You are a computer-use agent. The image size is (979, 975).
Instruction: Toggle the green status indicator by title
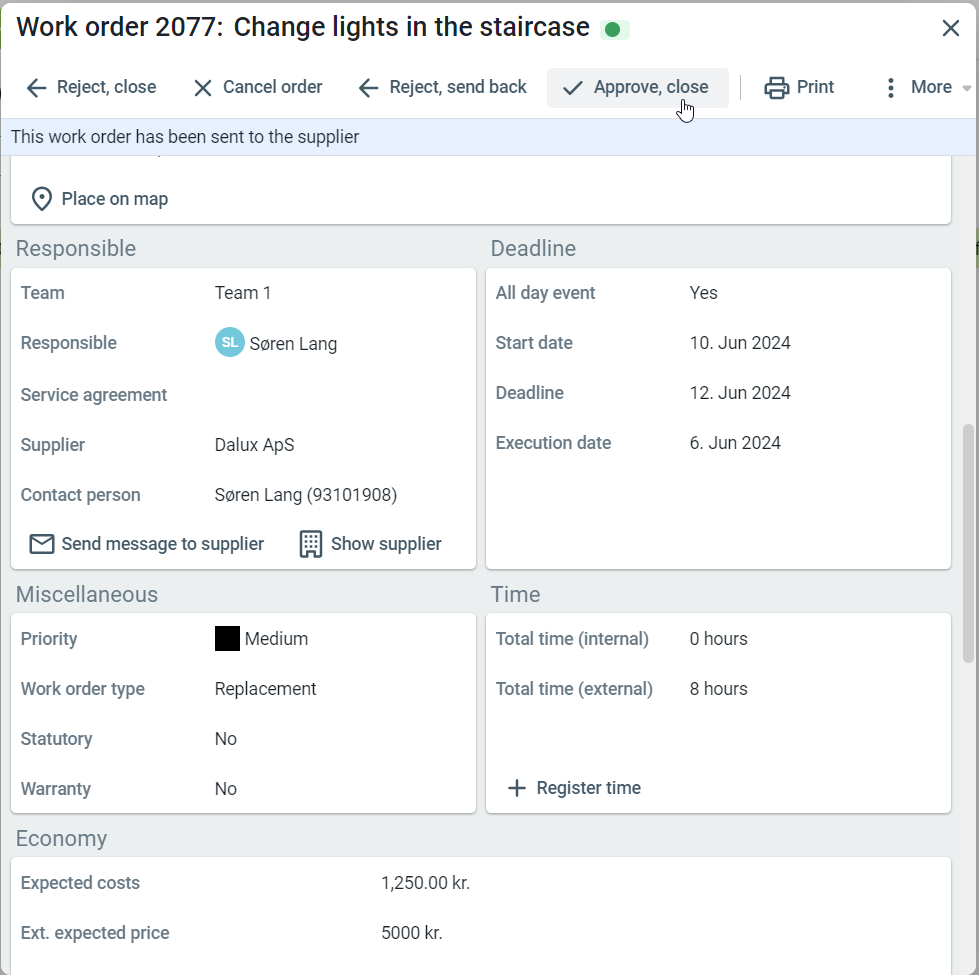coord(614,30)
